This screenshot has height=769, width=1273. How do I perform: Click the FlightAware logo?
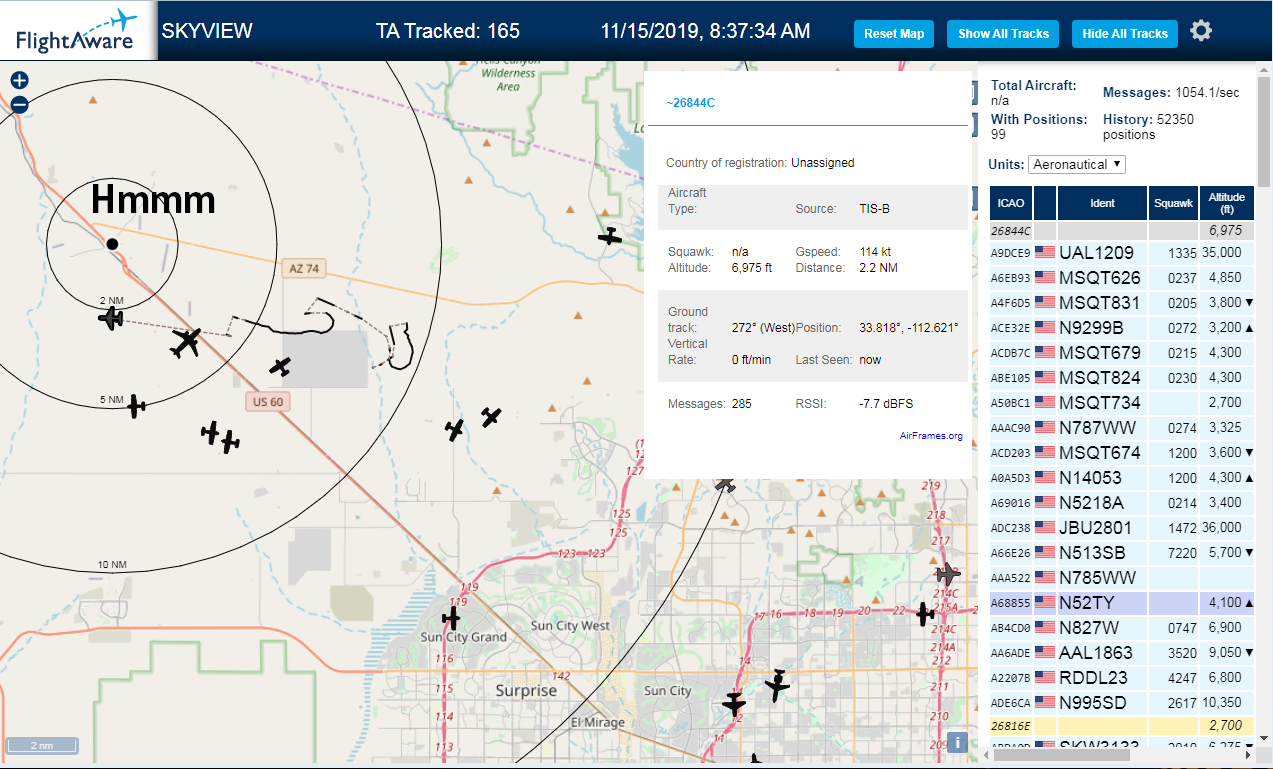tap(77, 30)
